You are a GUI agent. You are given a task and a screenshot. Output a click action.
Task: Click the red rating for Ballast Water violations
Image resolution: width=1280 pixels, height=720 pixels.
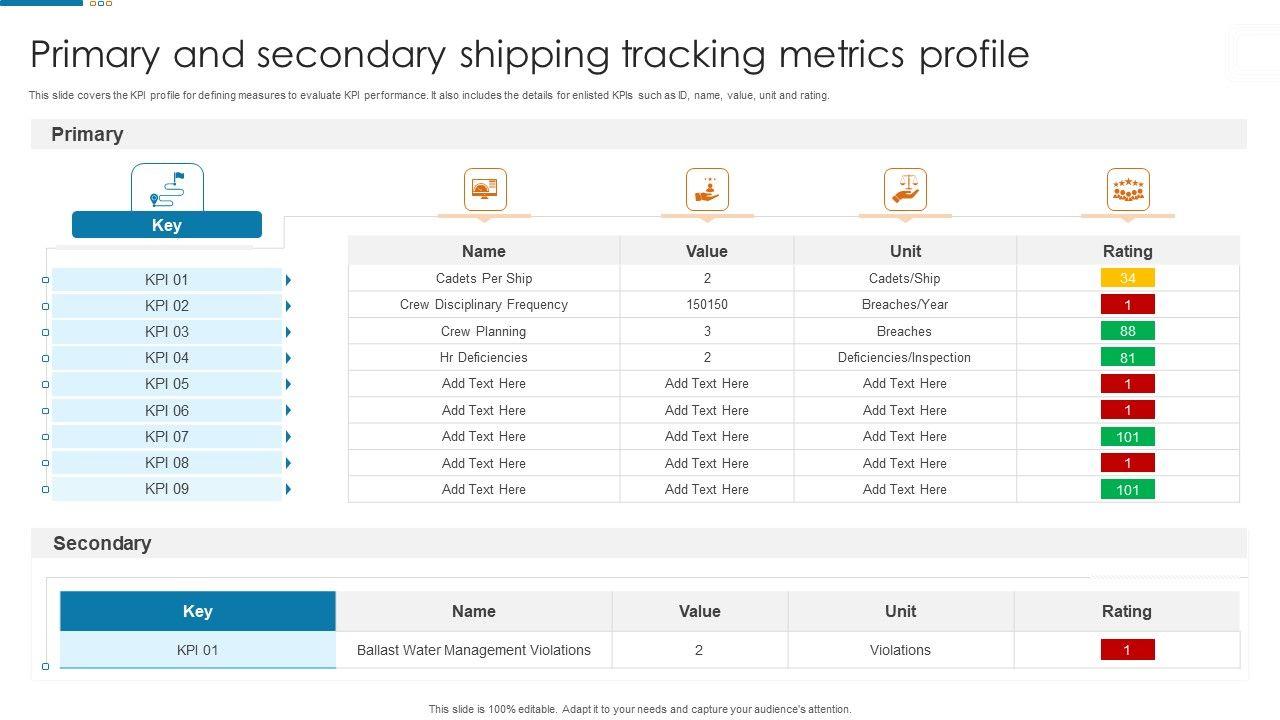pos(1127,650)
